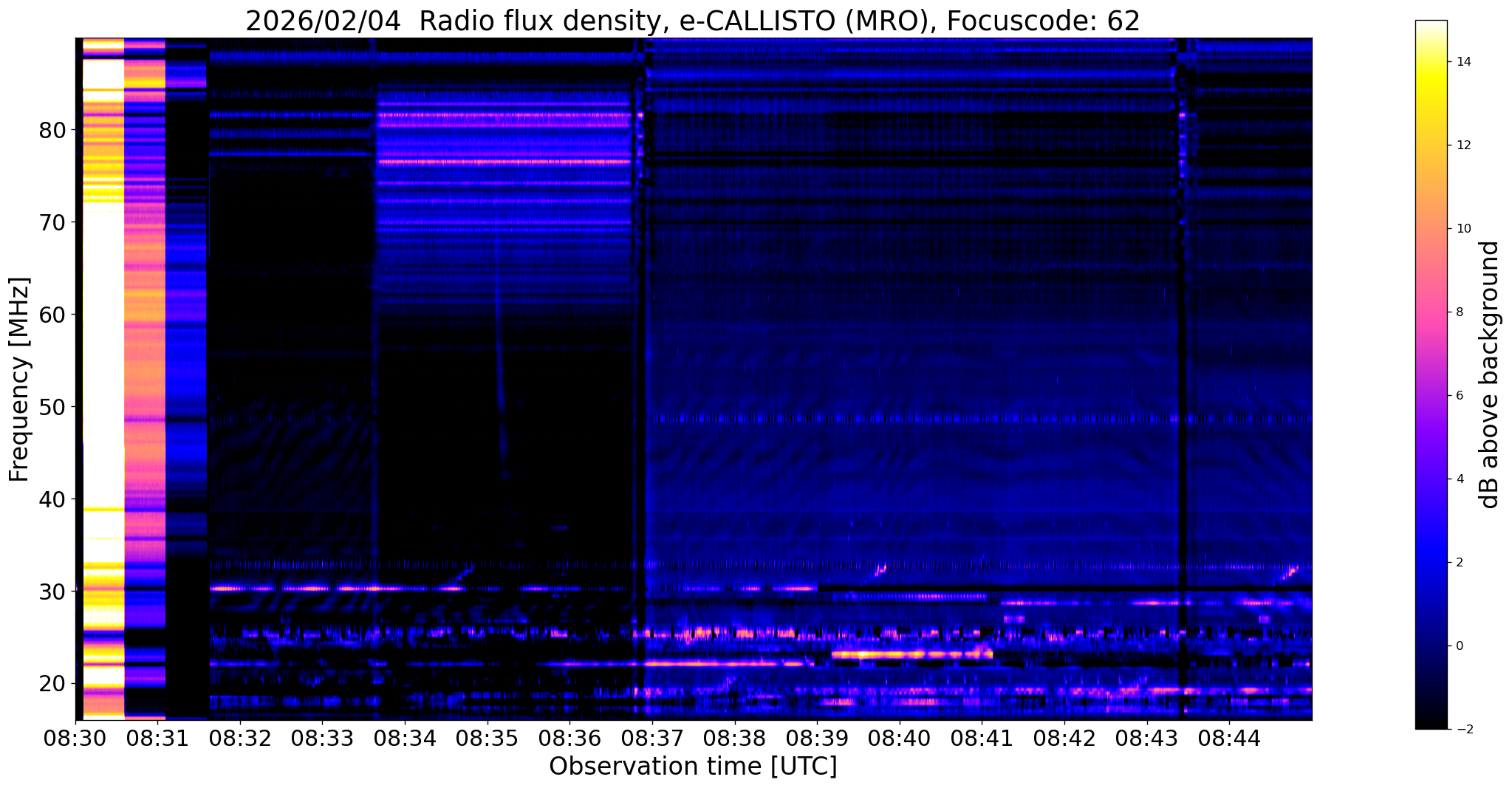Click the colorbar -2 tick label

pos(1462,729)
